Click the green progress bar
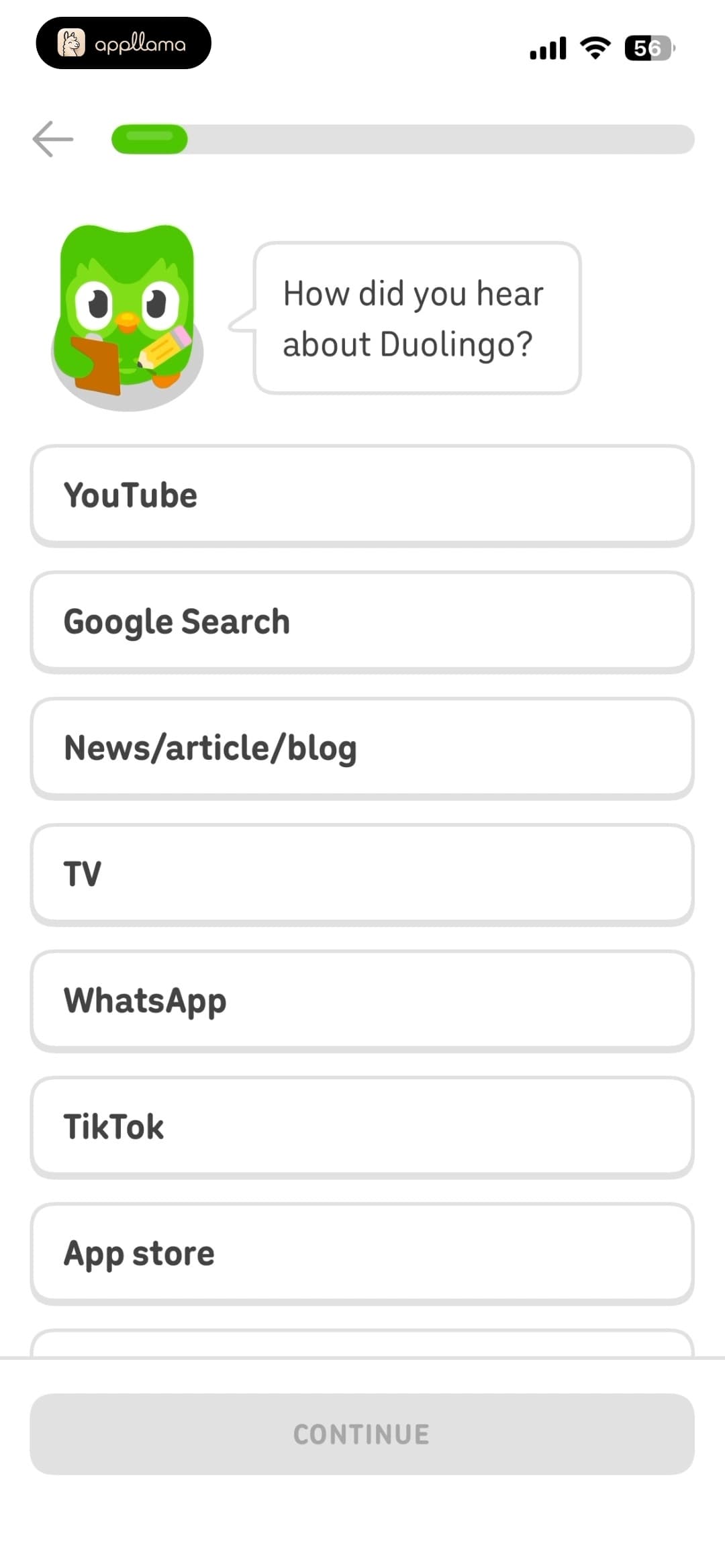 coord(150,139)
